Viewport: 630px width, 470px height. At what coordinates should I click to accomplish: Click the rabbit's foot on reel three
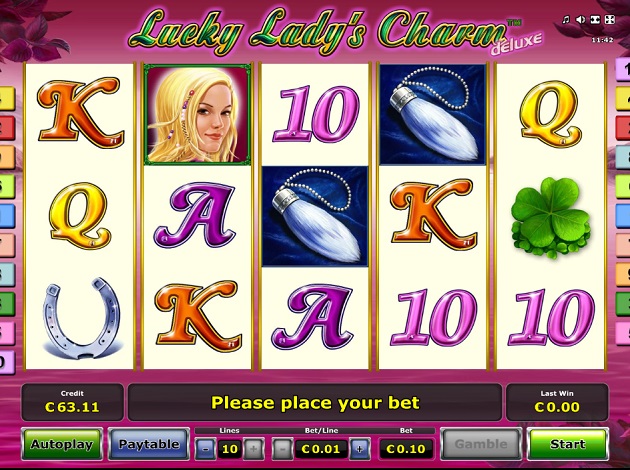pyautogui.click(x=315, y=217)
